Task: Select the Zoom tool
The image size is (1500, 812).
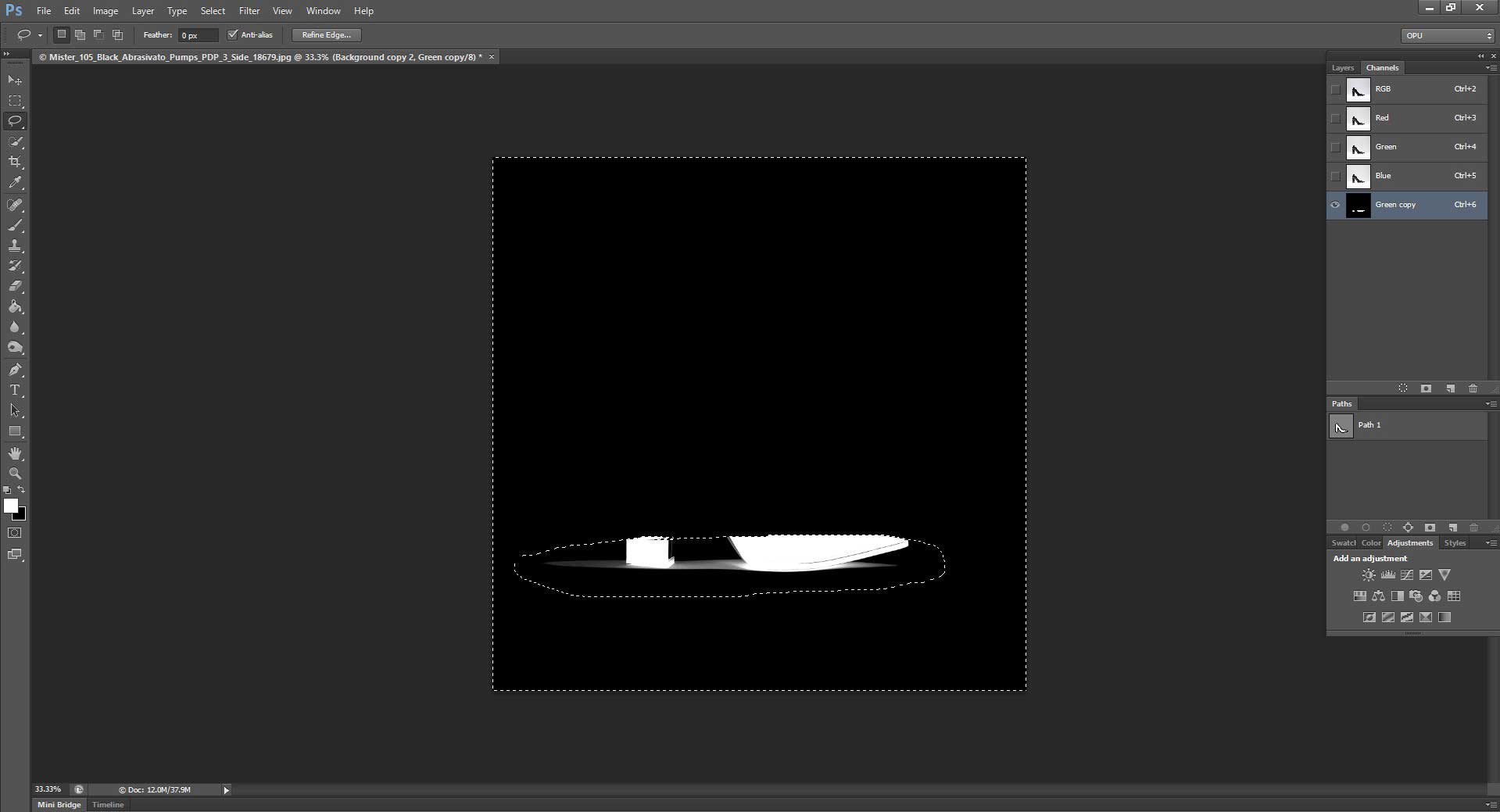Action: 15,474
